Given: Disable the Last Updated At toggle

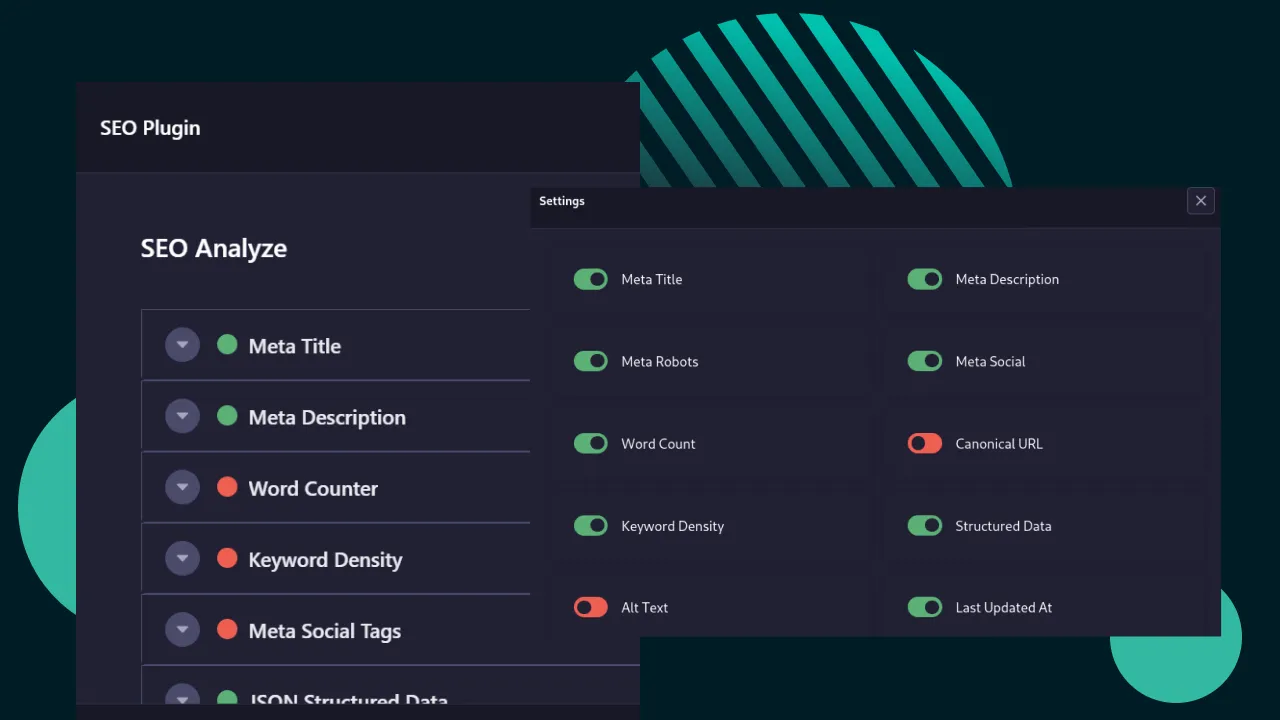Looking at the screenshot, I should click(x=924, y=607).
